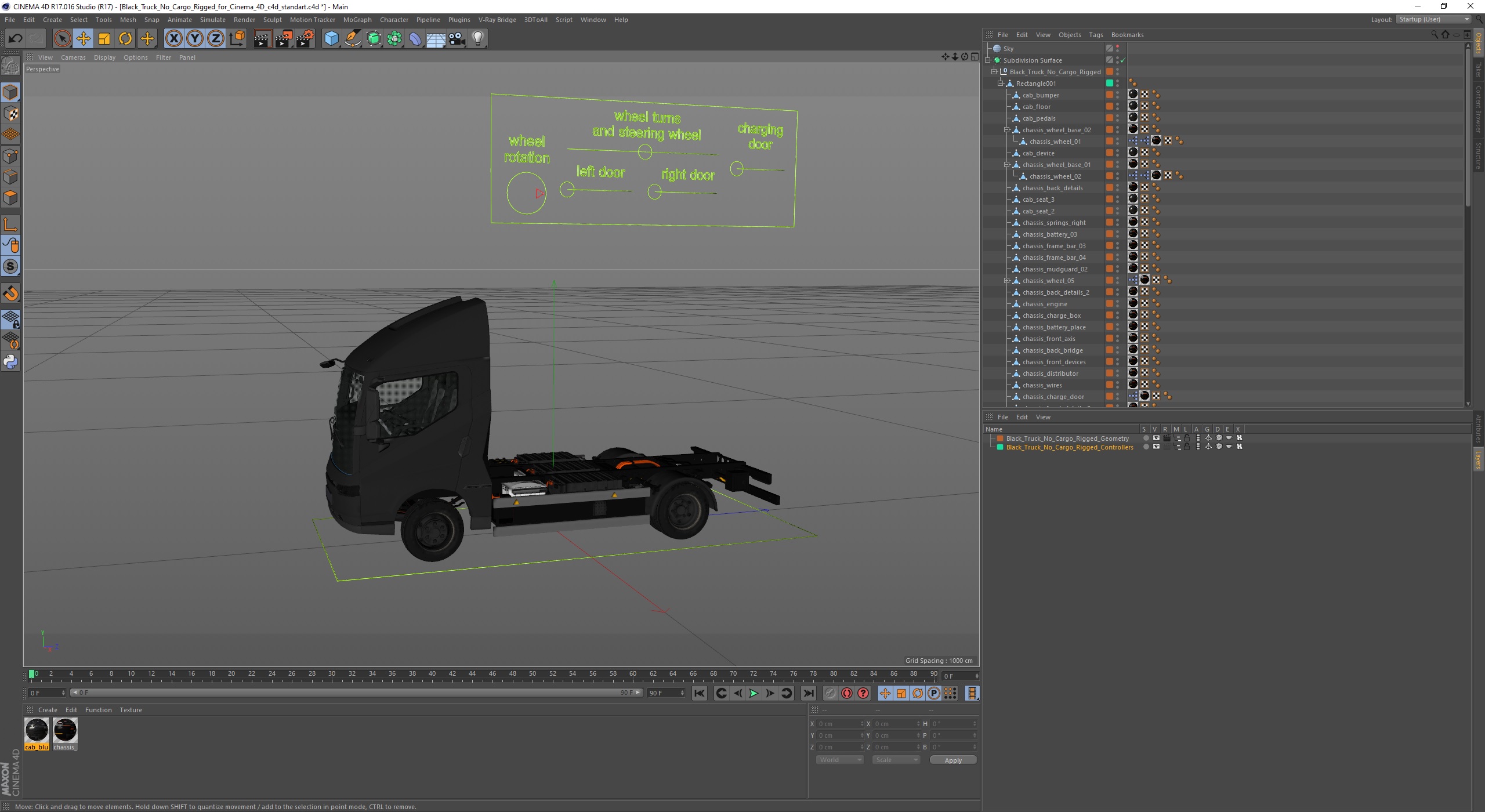This screenshot has height=812, width=1485.
Task: Toggle visibility of Controllers layer
Action: point(1156,447)
